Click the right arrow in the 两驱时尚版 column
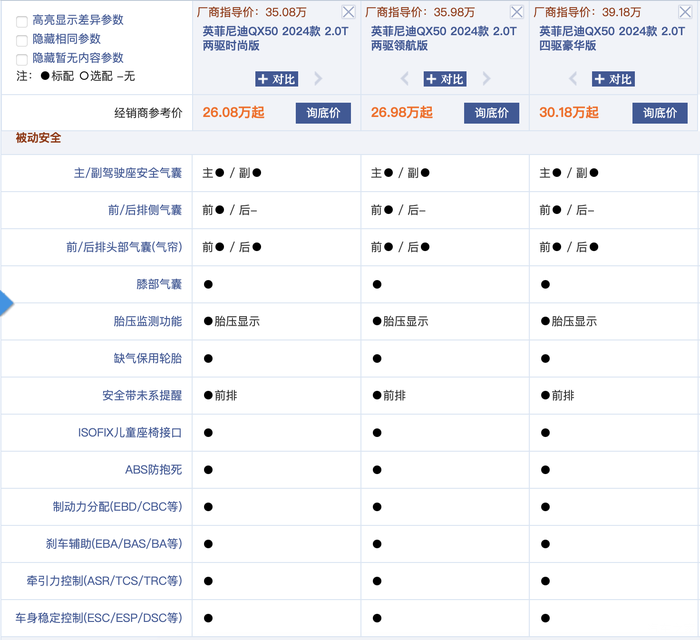The image size is (700, 640). coord(318,79)
